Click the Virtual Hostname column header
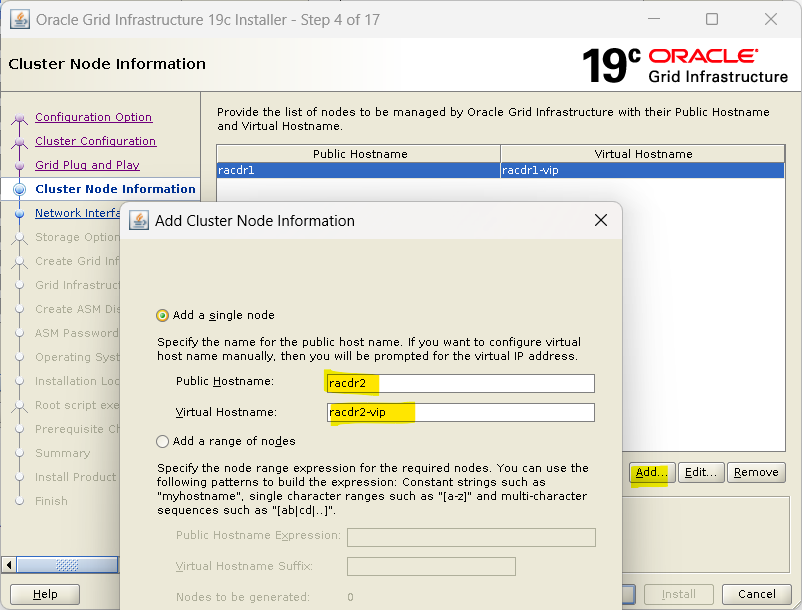Viewport: 802px width, 610px height. point(643,154)
